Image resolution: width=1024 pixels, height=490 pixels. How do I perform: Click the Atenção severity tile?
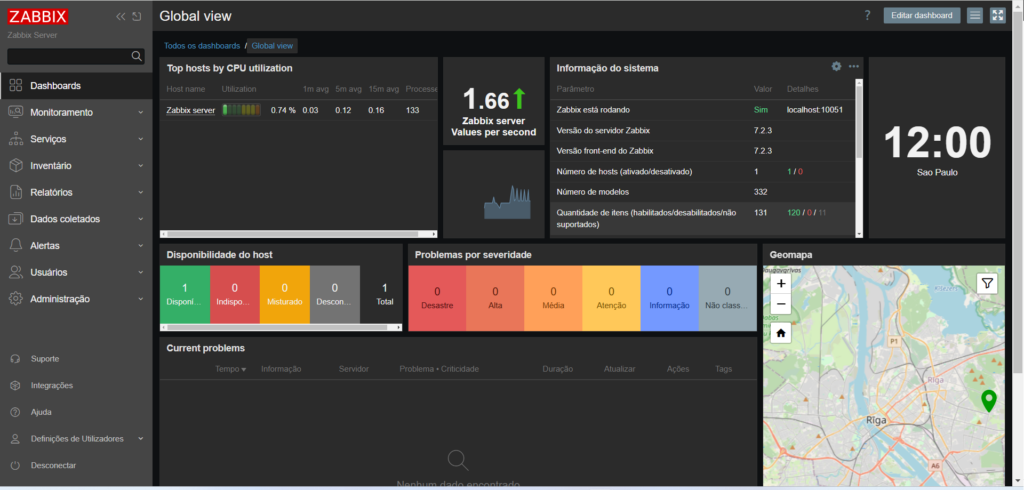click(611, 298)
